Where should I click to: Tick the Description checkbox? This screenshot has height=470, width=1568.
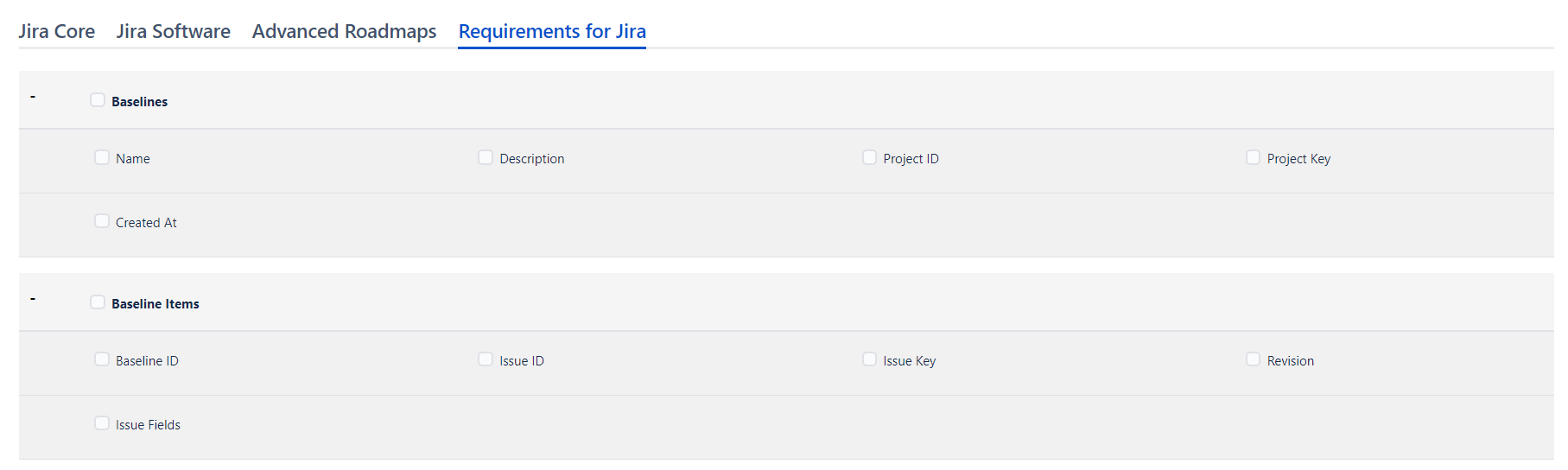coord(486,157)
